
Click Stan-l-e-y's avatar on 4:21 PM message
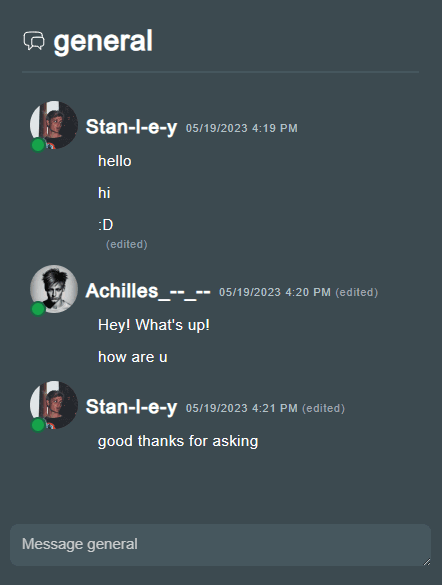54,405
